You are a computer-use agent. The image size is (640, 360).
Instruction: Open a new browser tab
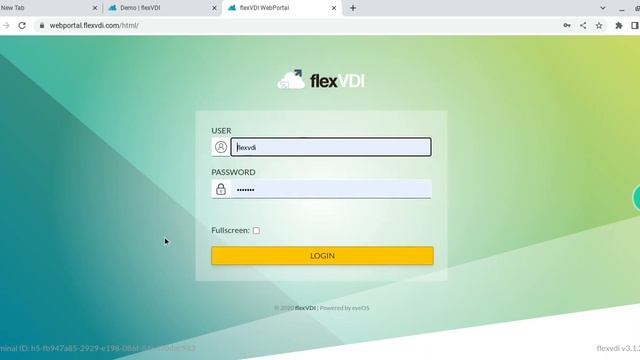[x=353, y=8]
